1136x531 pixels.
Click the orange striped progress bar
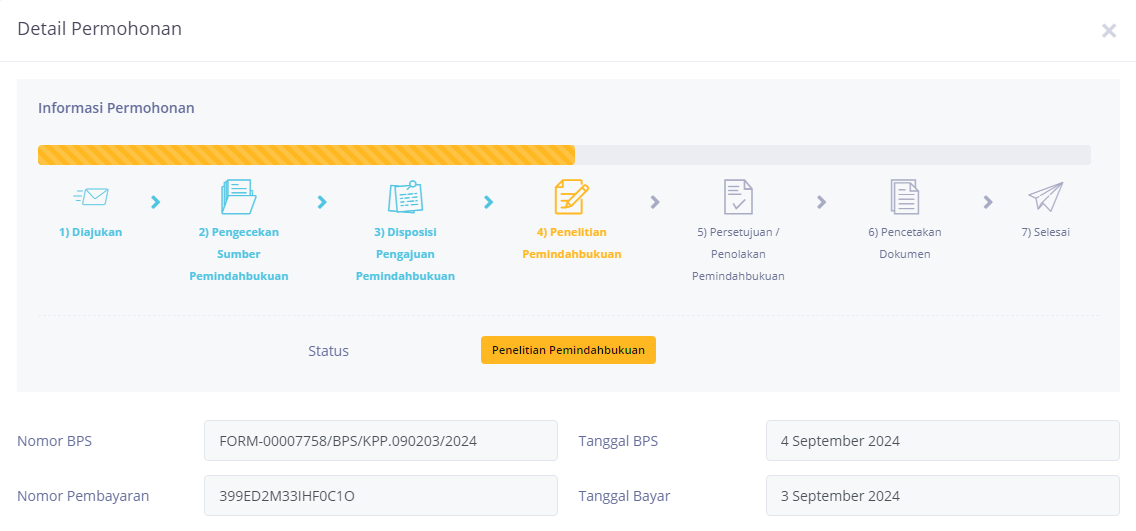pyautogui.click(x=306, y=155)
